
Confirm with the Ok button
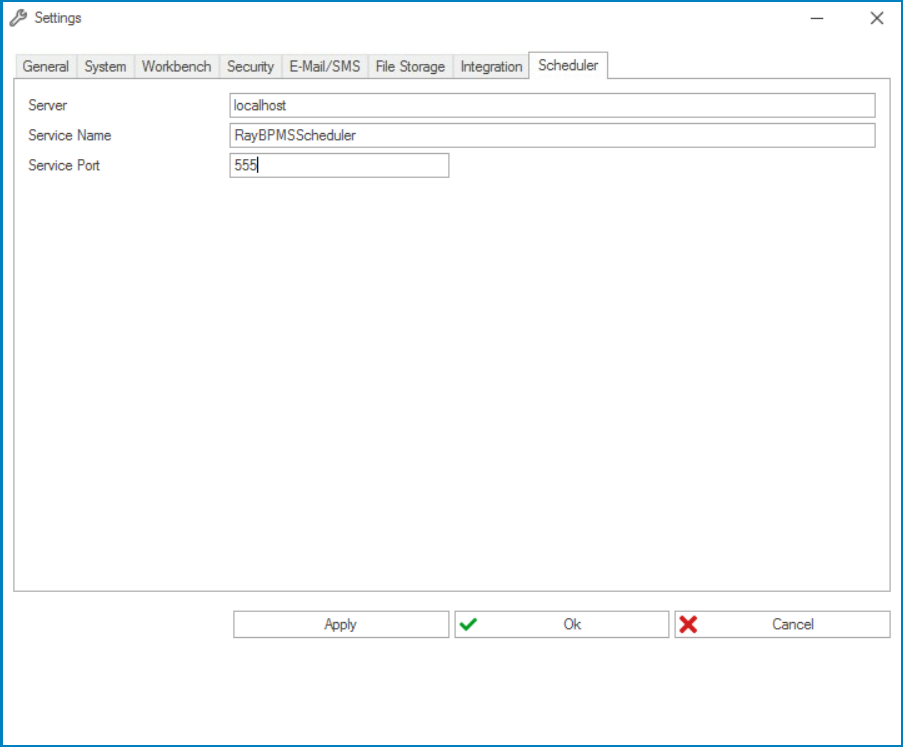[561, 624]
